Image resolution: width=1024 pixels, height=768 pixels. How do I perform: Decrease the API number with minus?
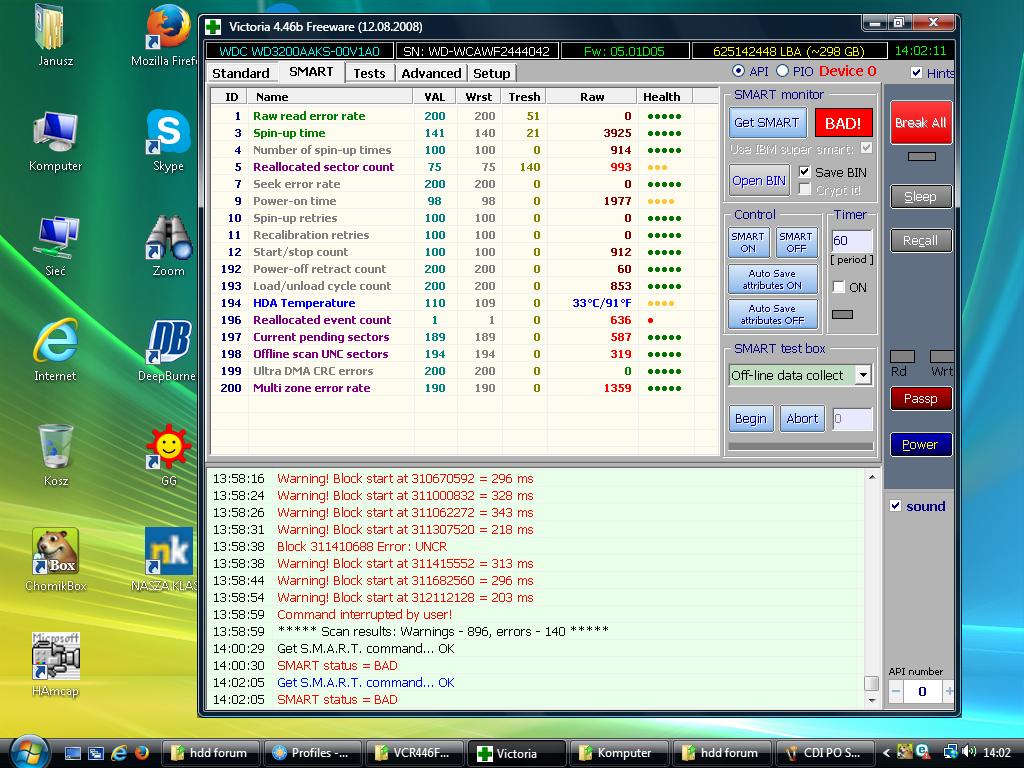[895, 691]
